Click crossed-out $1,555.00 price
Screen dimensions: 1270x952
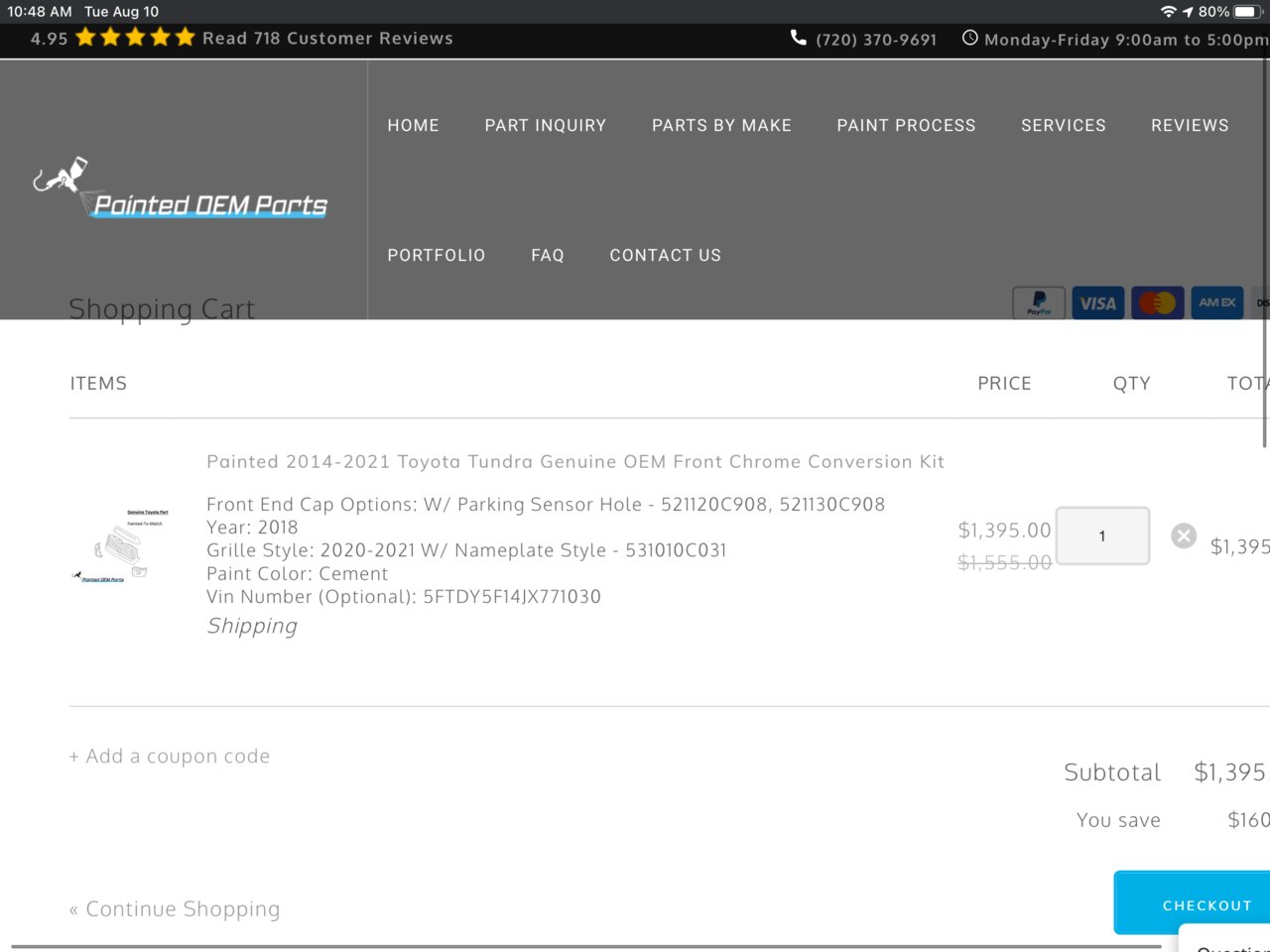pos(1004,562)
